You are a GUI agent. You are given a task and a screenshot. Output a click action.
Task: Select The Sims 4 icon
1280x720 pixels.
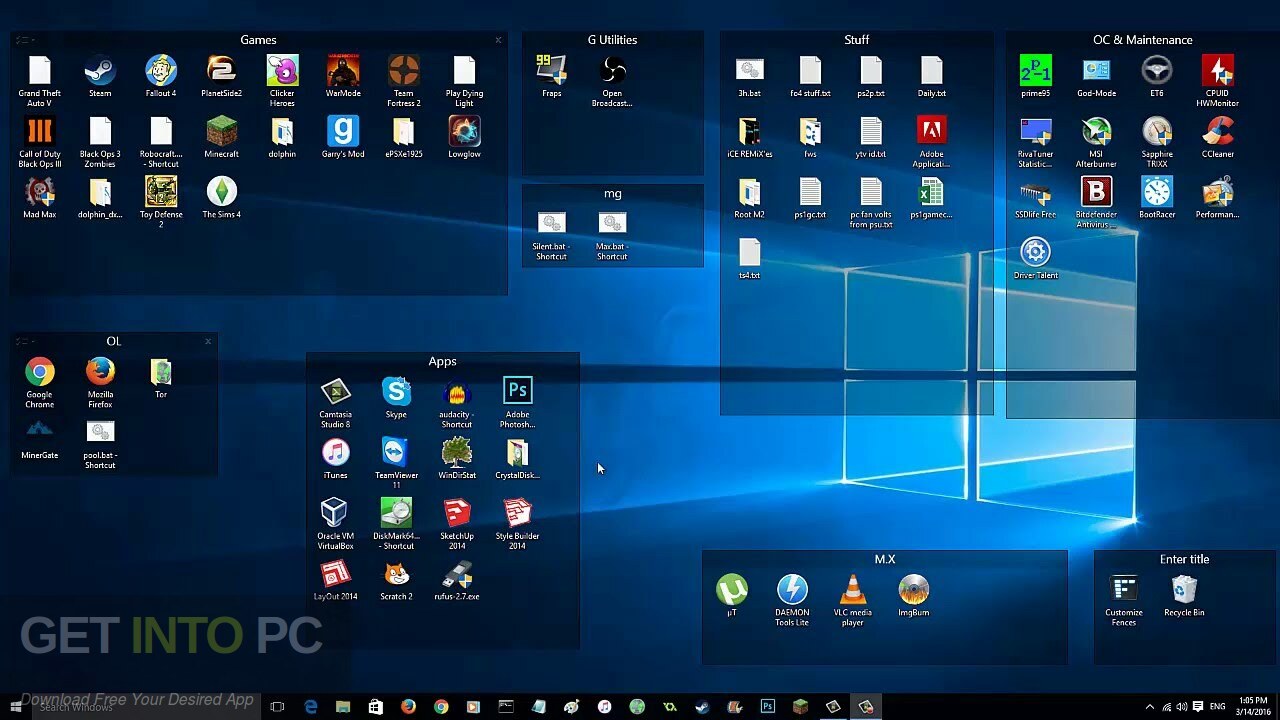point(221,198)
